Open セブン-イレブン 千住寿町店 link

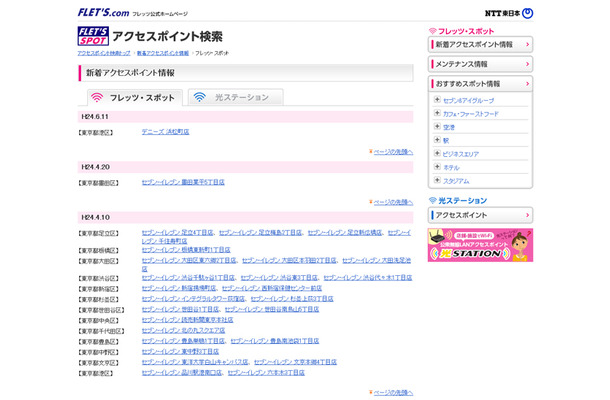[x=164, y=241]
